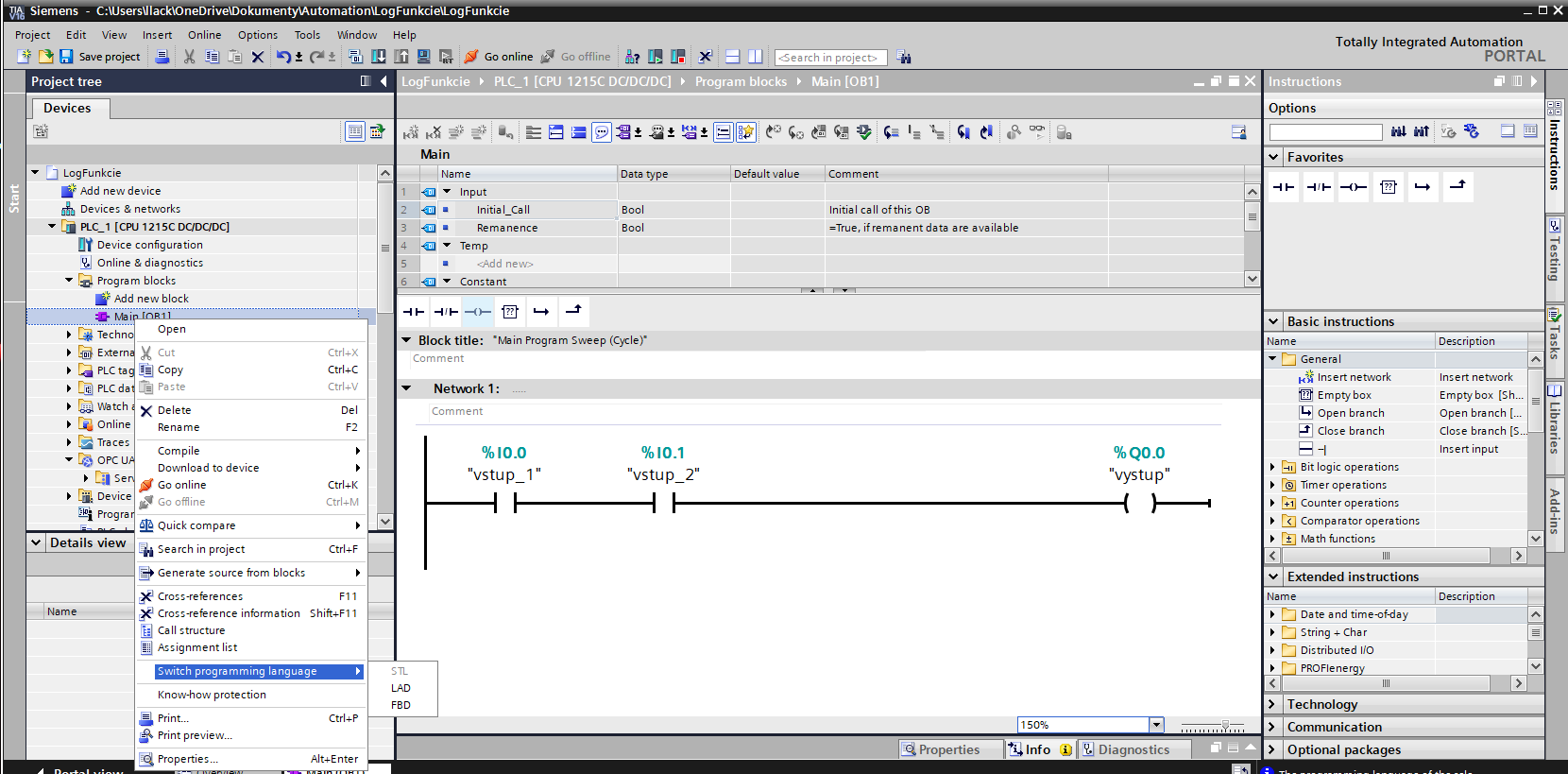Click Properties... in the context menu
1568x774 pixels.
coord(187,759)
